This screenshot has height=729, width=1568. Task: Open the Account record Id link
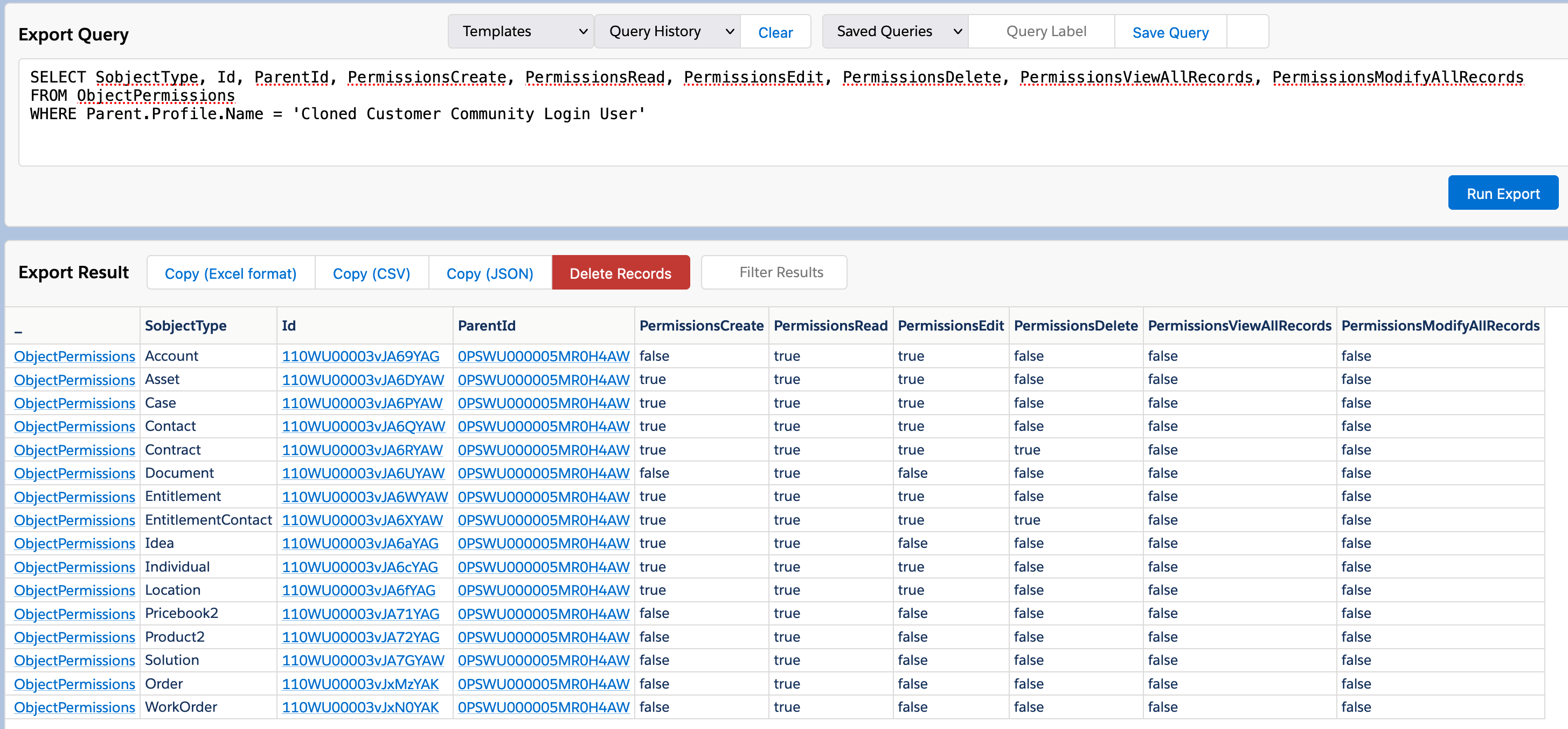point(360,356)
